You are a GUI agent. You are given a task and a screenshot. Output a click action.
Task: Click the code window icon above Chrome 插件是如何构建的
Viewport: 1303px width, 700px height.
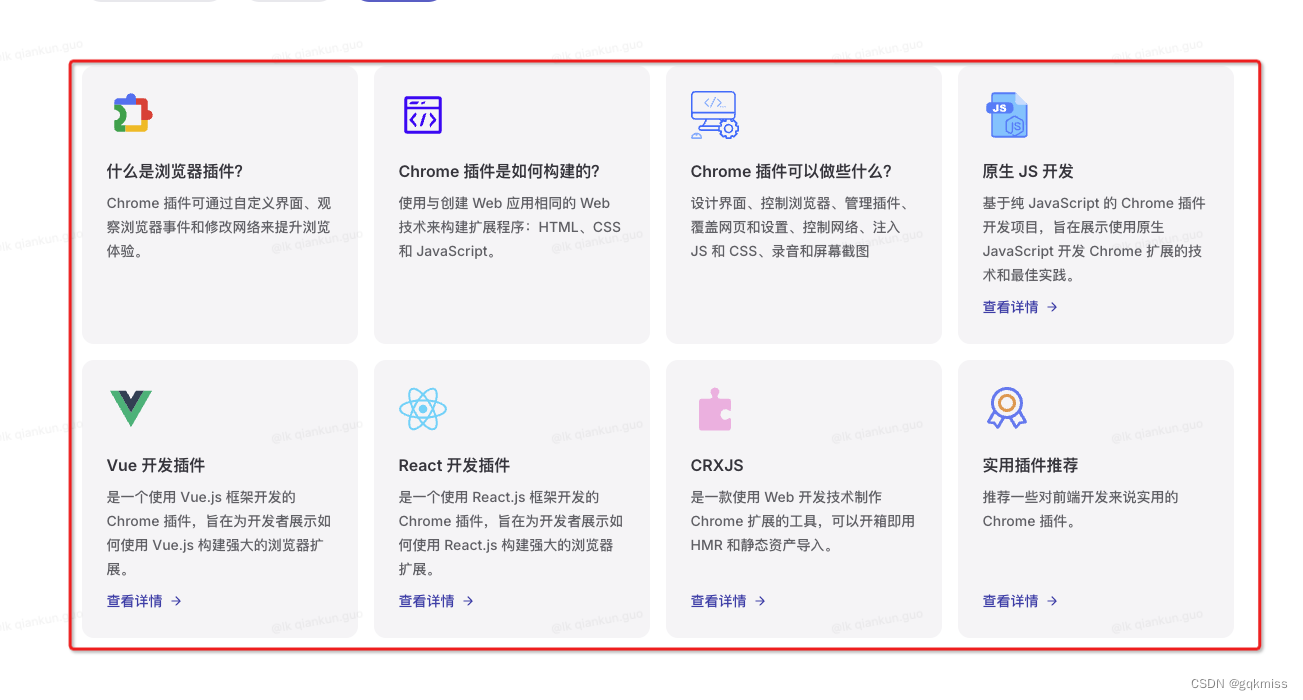point(423,115)
